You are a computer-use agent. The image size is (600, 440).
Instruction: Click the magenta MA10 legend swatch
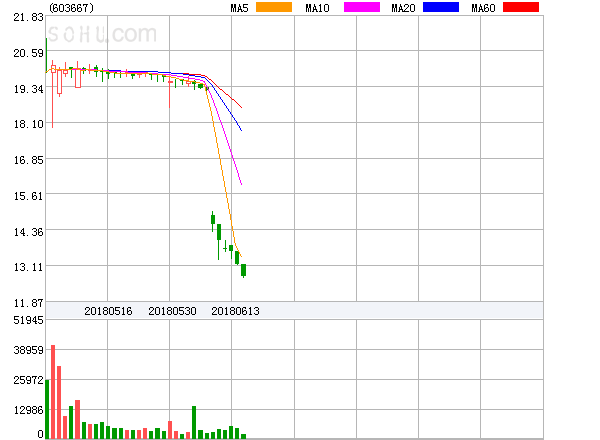pyautogui.click(x=362, y=7)
